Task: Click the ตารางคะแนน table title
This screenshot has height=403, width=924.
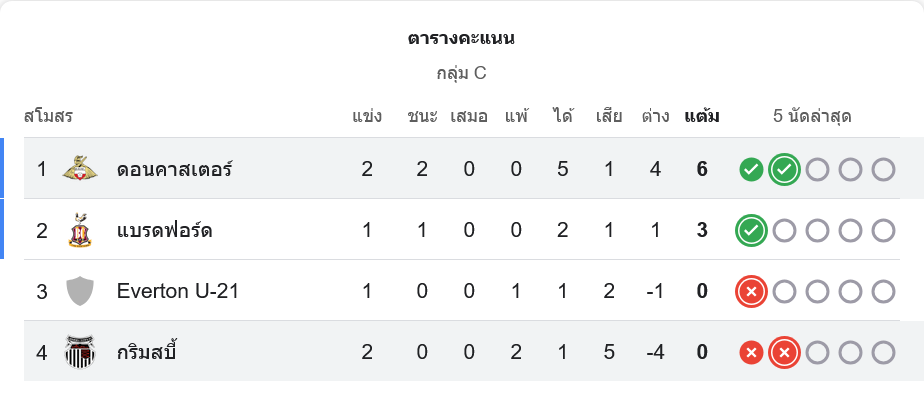Action: click(461, 39)
